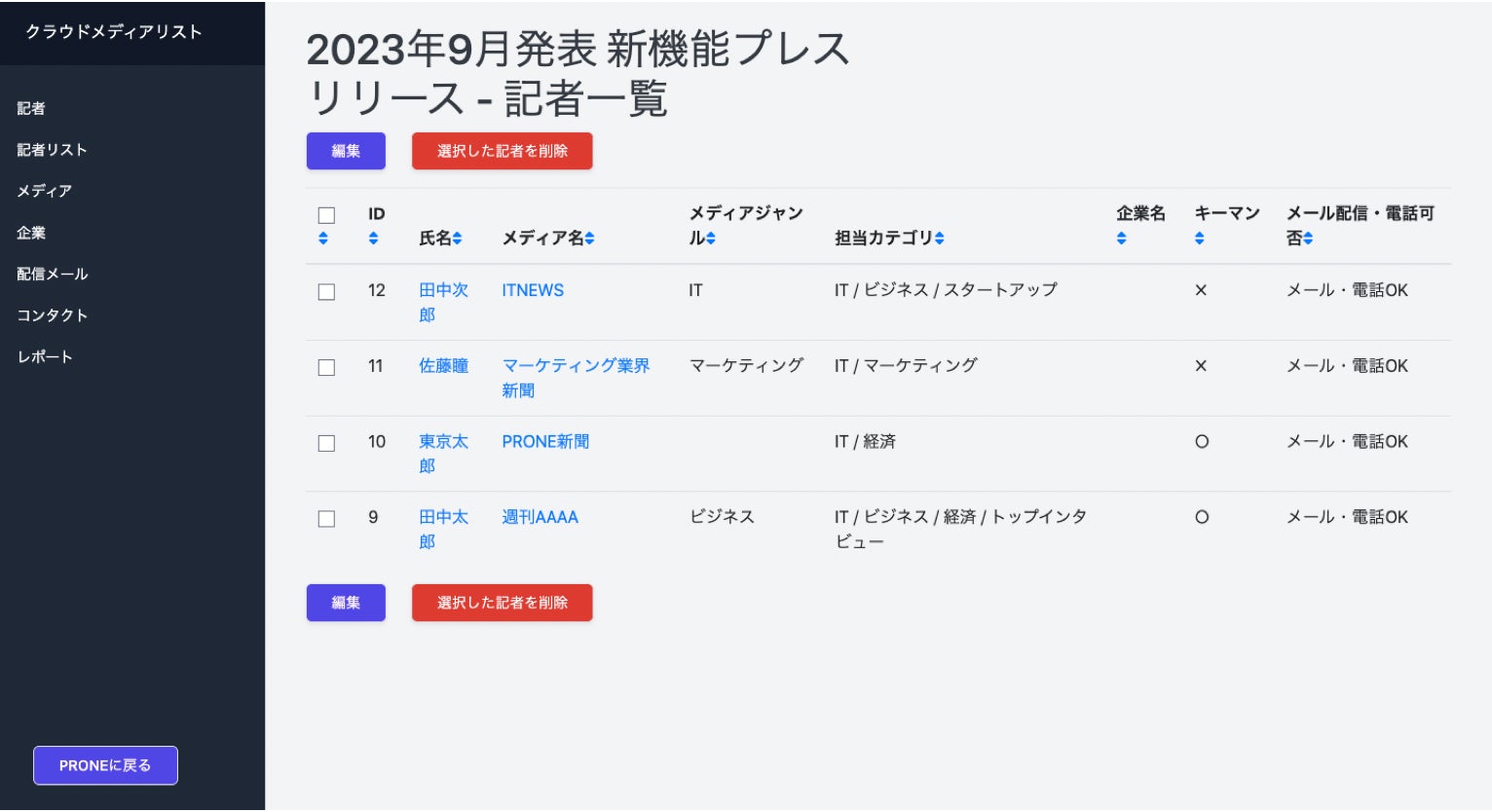Open the レポート sidebar item
This screenshot has height=812, width=1492.
click(x=45, y=357)
